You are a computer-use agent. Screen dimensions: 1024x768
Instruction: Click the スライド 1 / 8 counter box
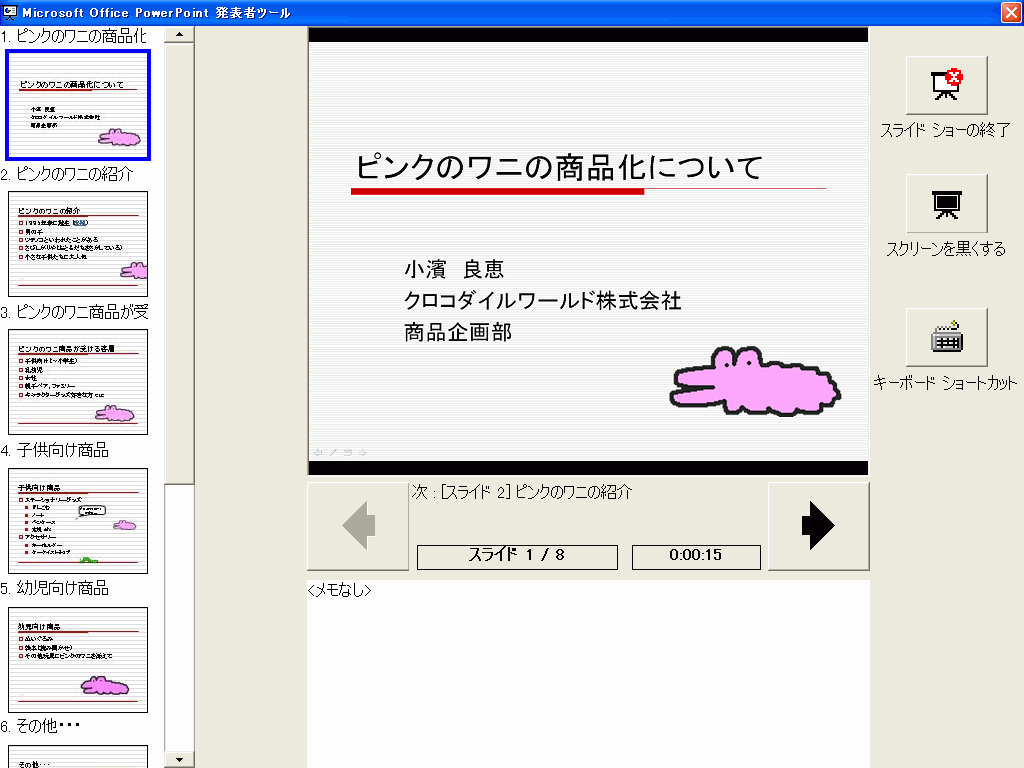pyautogui.click(x=517, y=556)
